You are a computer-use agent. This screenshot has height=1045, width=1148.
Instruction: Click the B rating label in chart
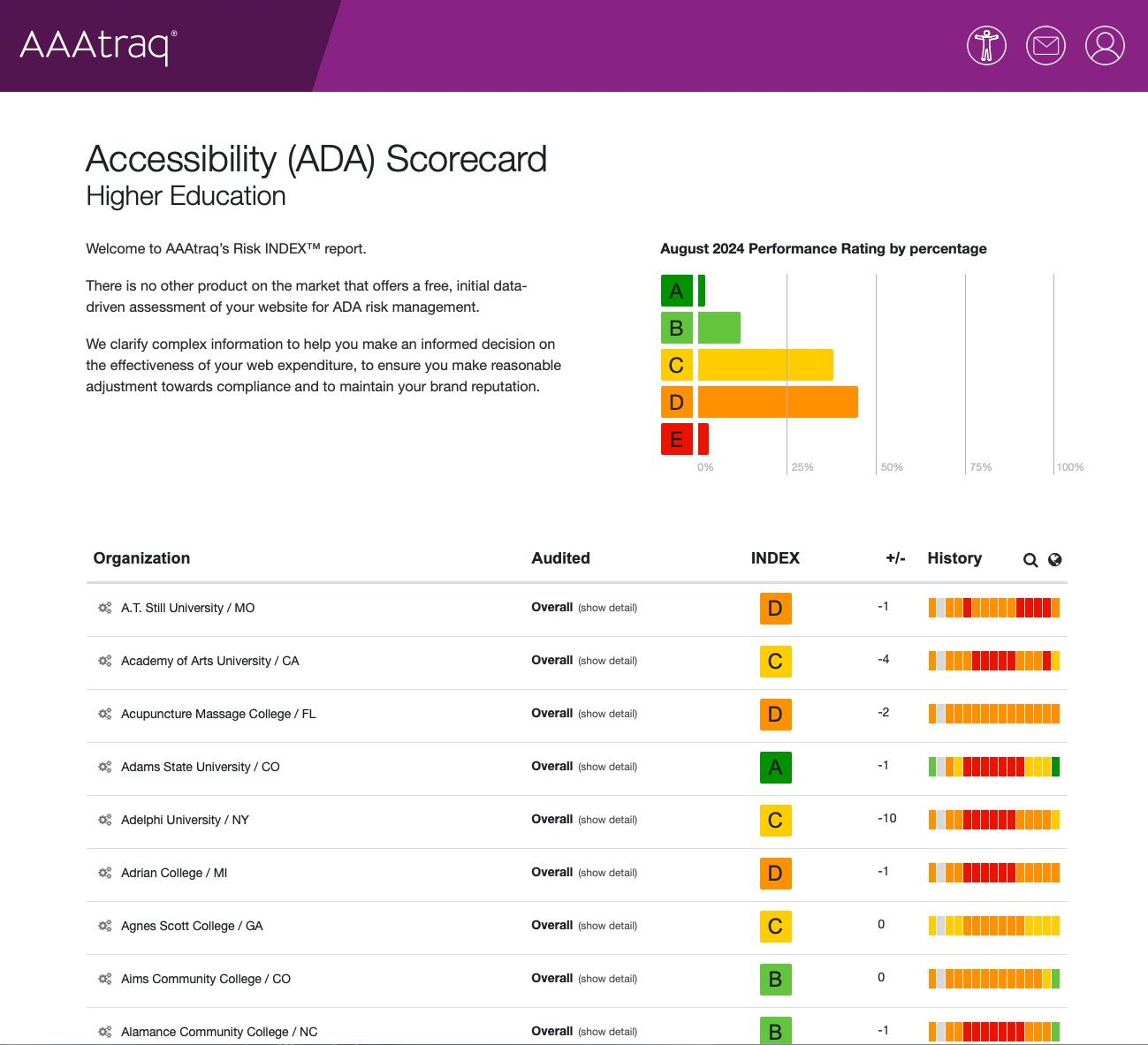(x=677, y=328)
